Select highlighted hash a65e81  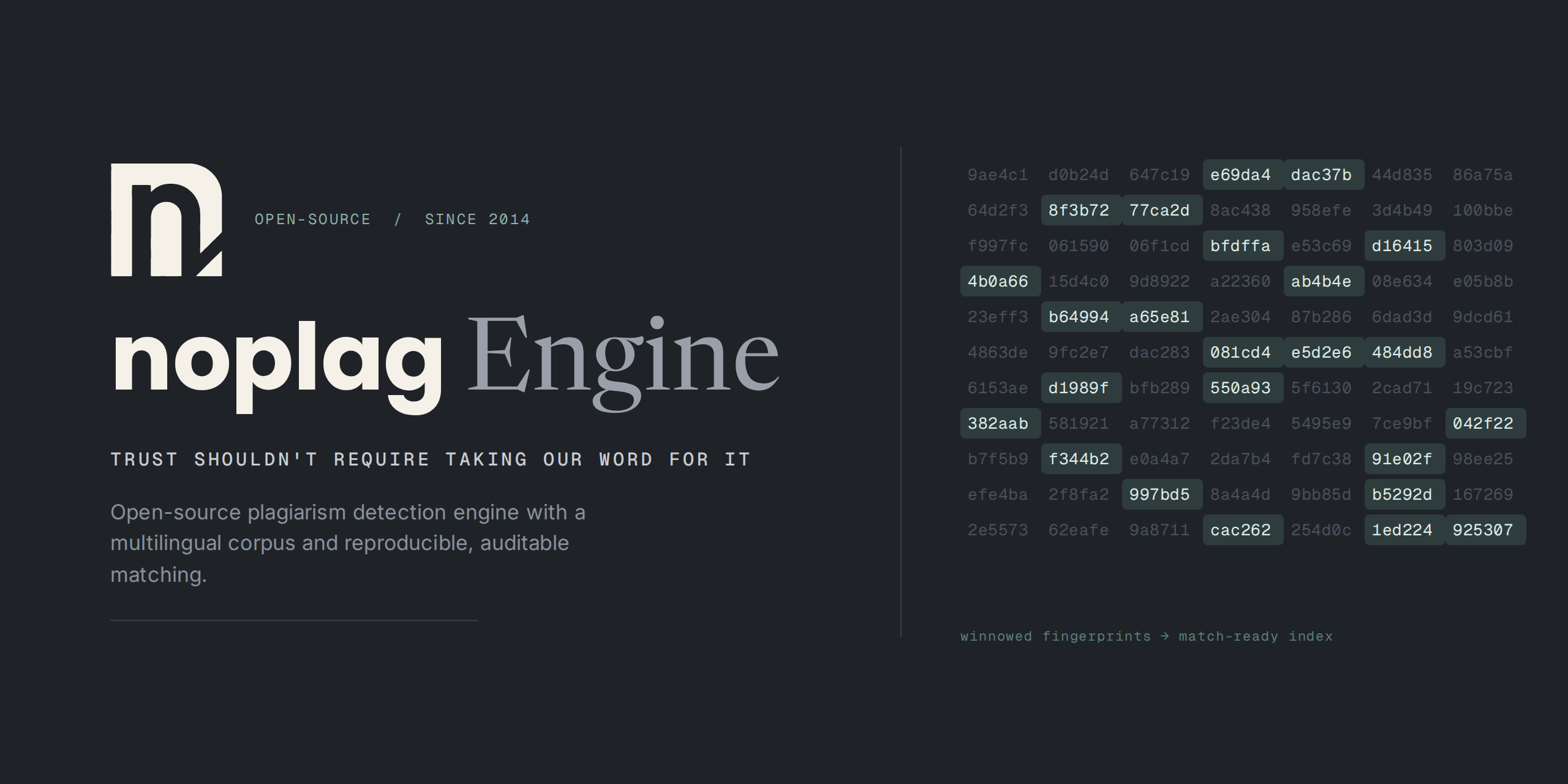coord(1163,317)
